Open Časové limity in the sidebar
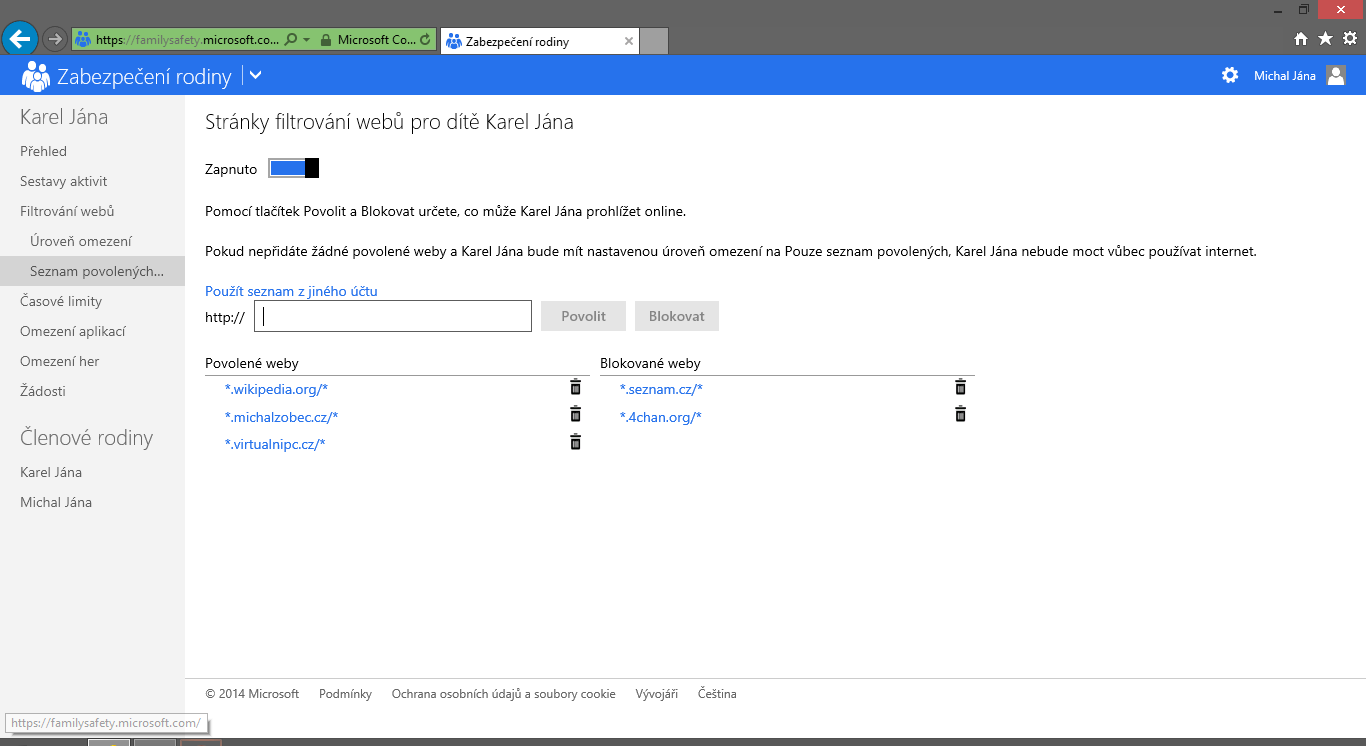 tap(61, 301)
